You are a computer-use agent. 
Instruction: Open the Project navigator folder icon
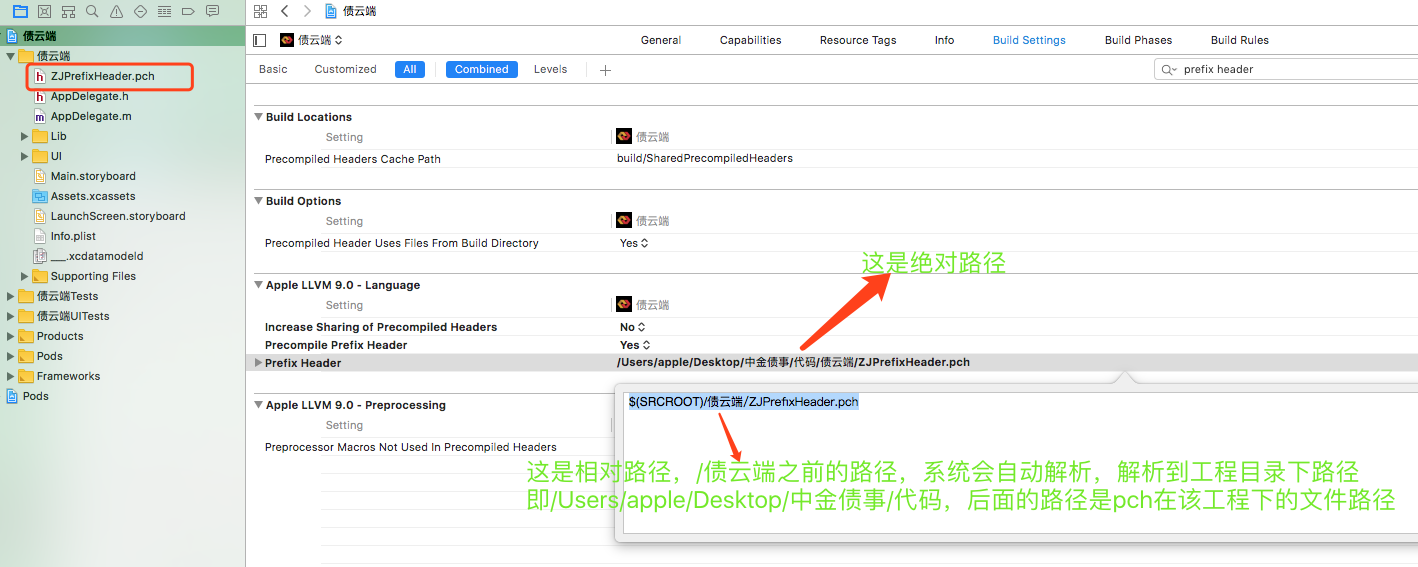click(x=20, y=11)
